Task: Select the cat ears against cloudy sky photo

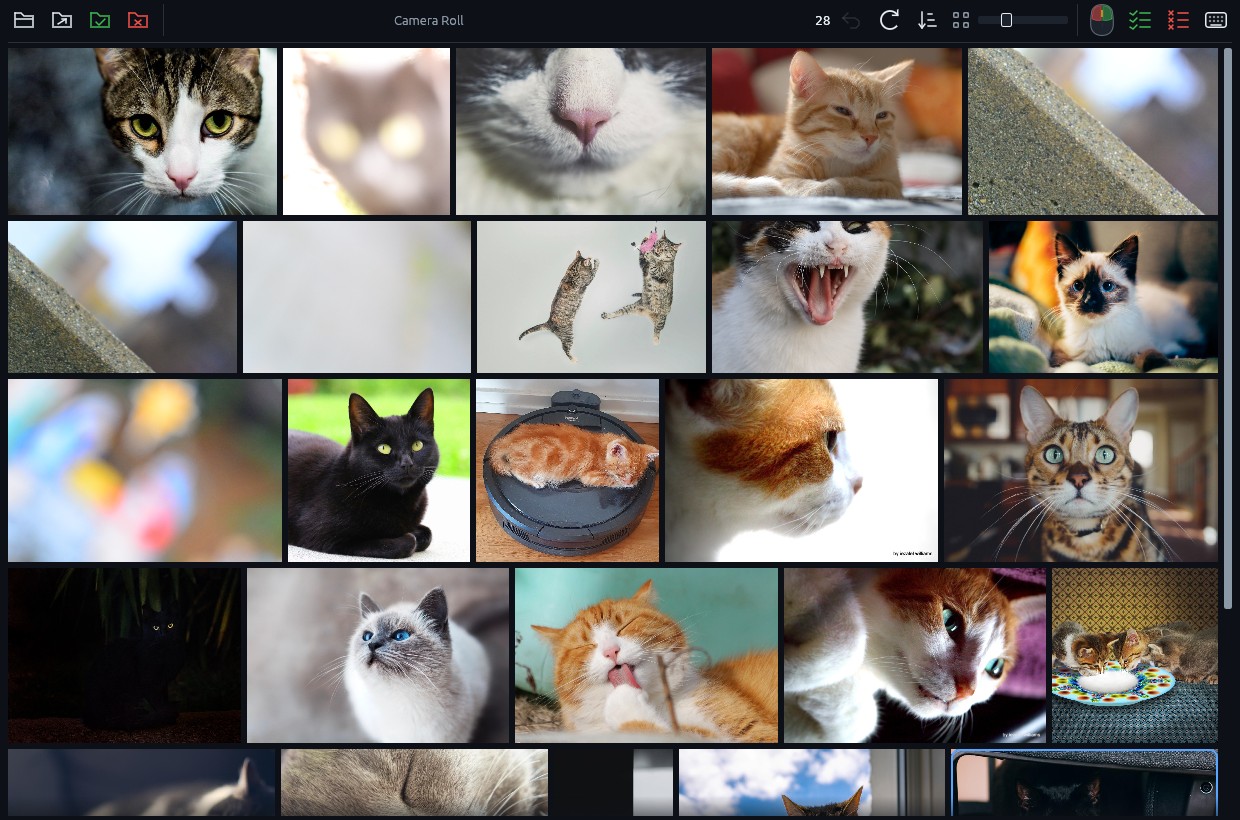Action: point(812,783)
